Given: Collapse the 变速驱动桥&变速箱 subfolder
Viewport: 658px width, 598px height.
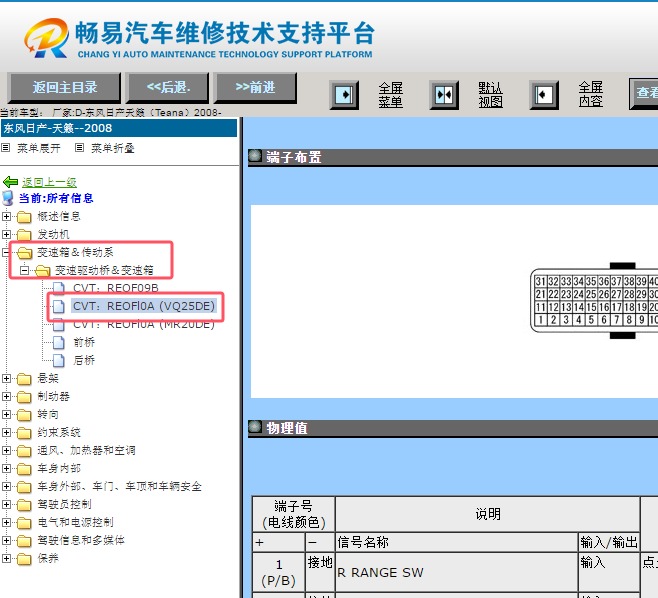Looking at the screenshot, I should 24,270.
